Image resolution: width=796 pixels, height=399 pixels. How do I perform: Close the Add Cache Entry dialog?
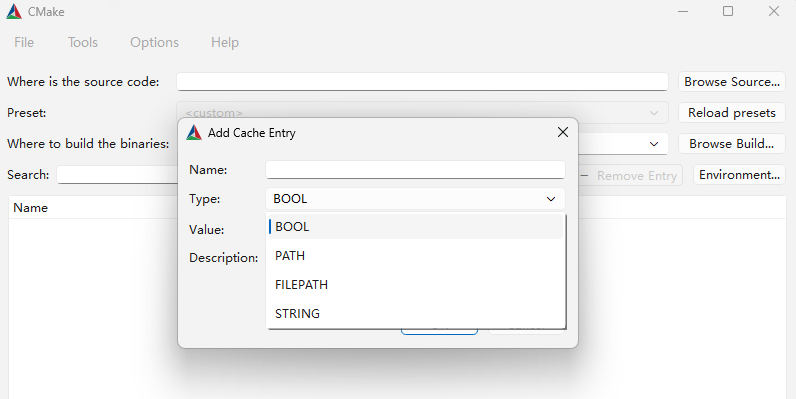tap(562, 132)
